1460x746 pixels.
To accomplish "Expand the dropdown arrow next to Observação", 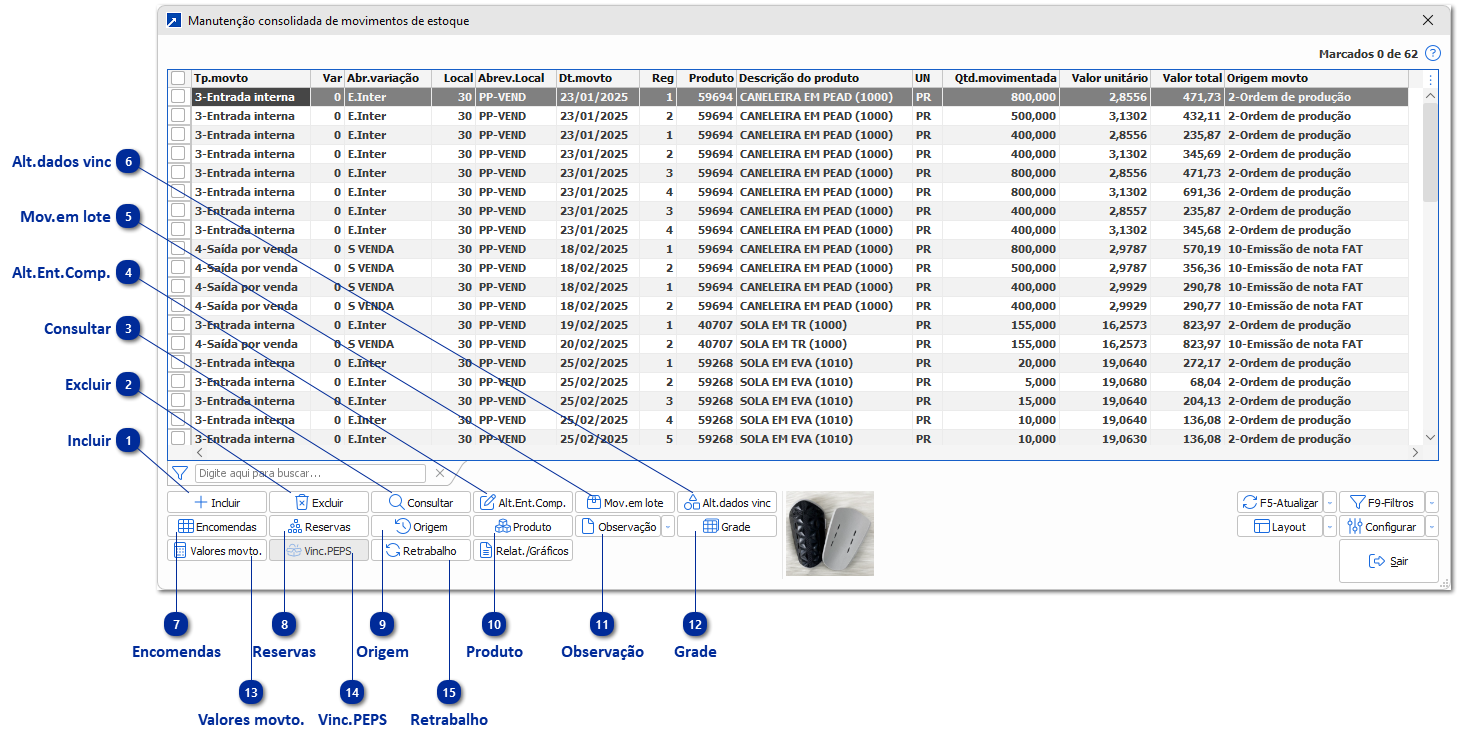I will point(668,527).
